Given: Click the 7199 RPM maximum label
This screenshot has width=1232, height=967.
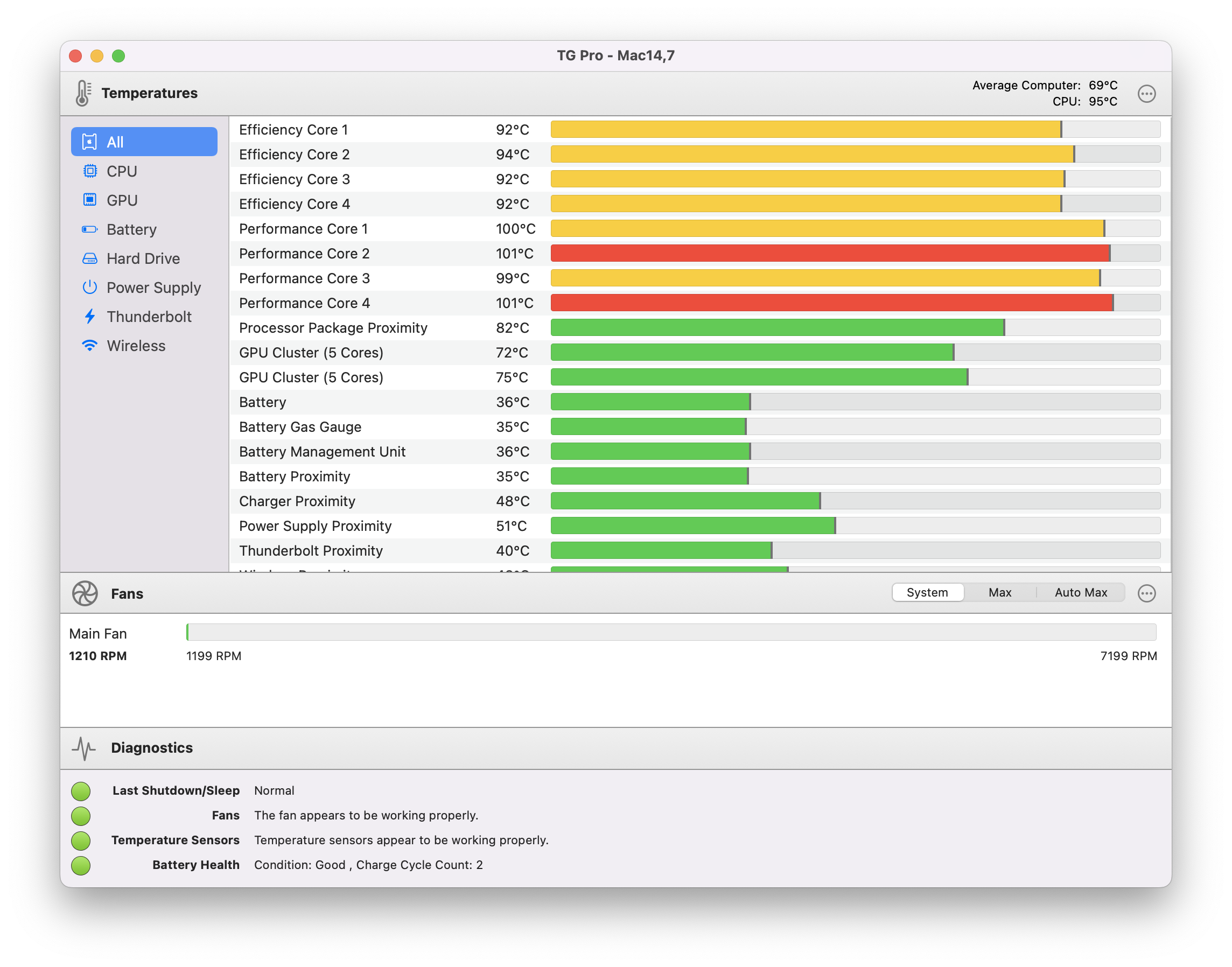Looking at the screenshot, I should click(1129, 656).
